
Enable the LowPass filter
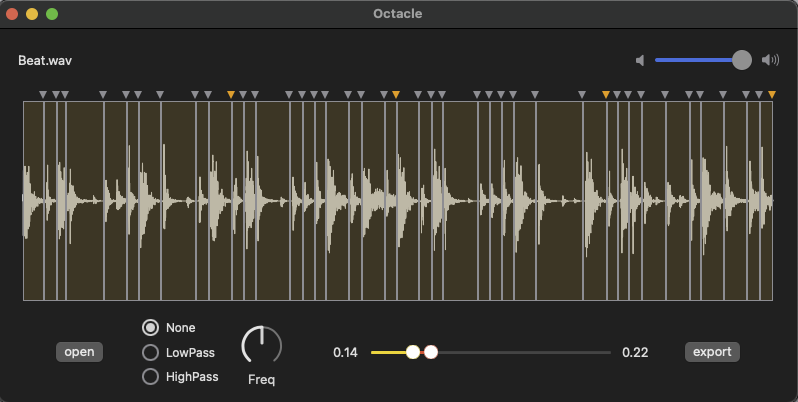tap(151, 352)
